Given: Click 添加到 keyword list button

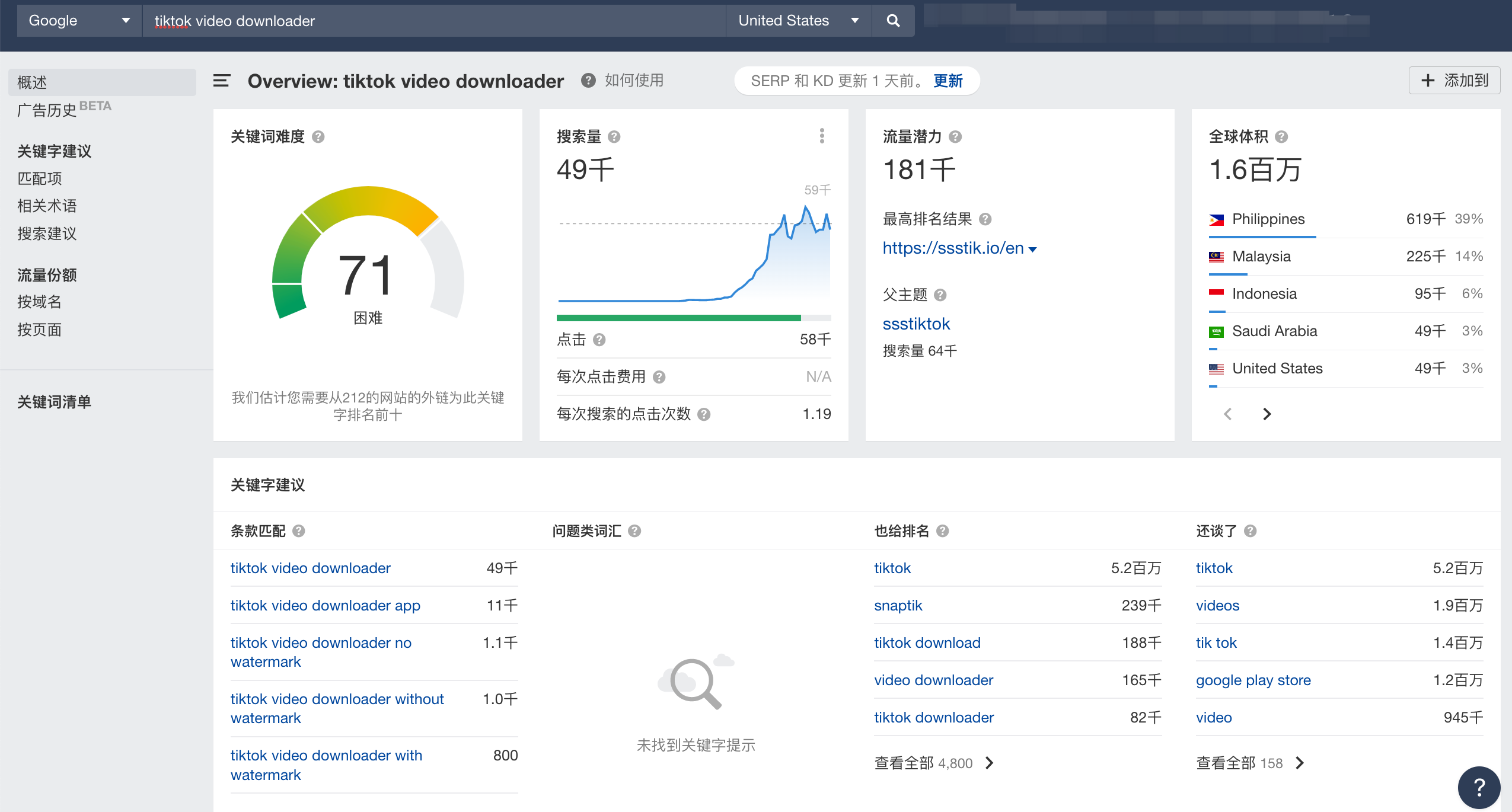Looking at the screenshot, I should tap(1452, 80).
